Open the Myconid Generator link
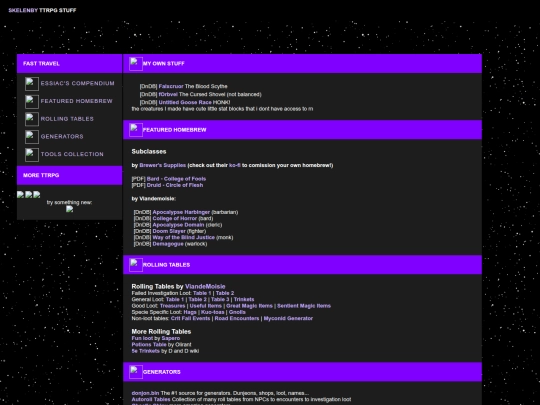 (x=288, y=319)
